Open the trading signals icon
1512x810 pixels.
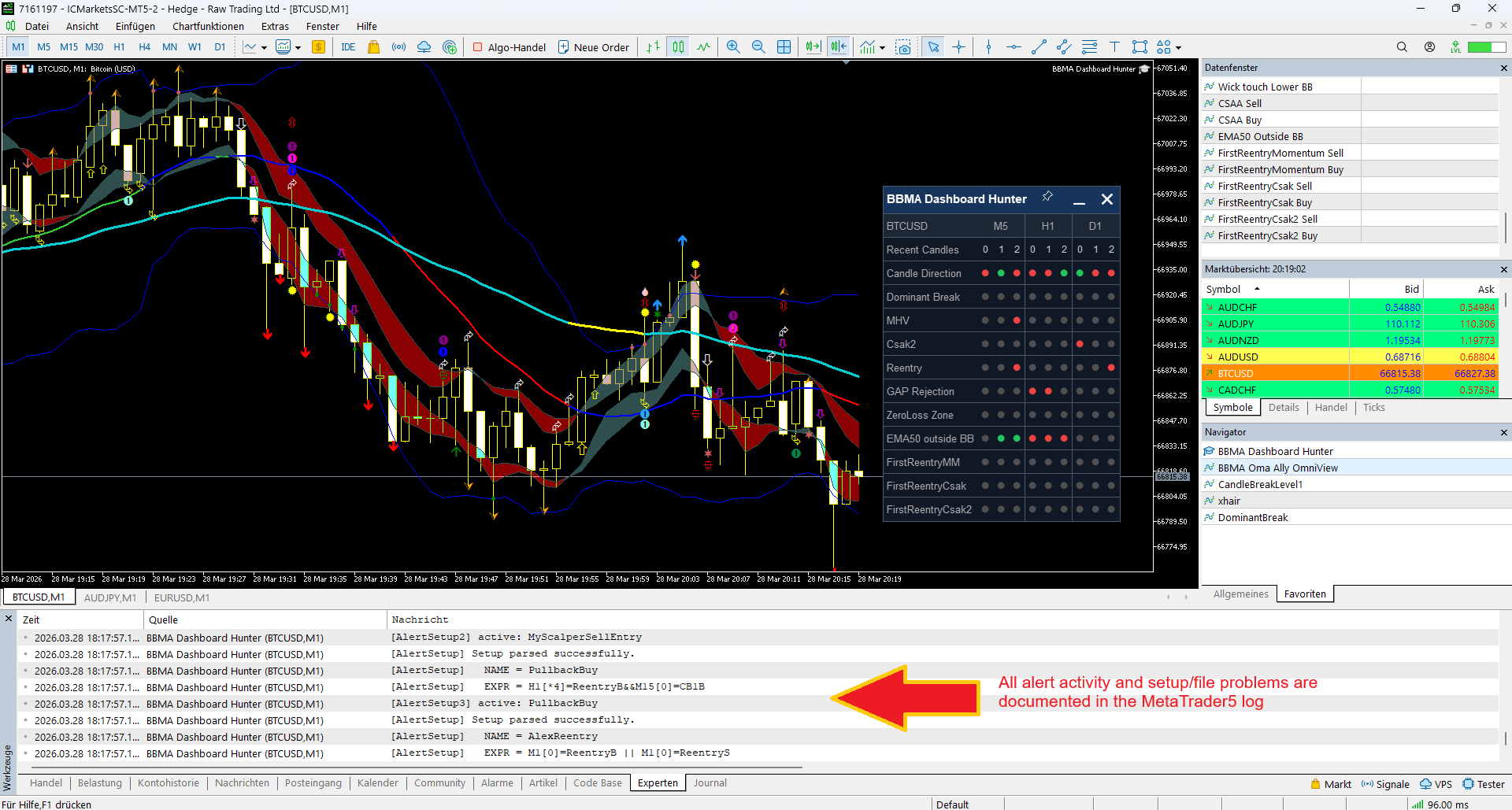click(399, 47)
